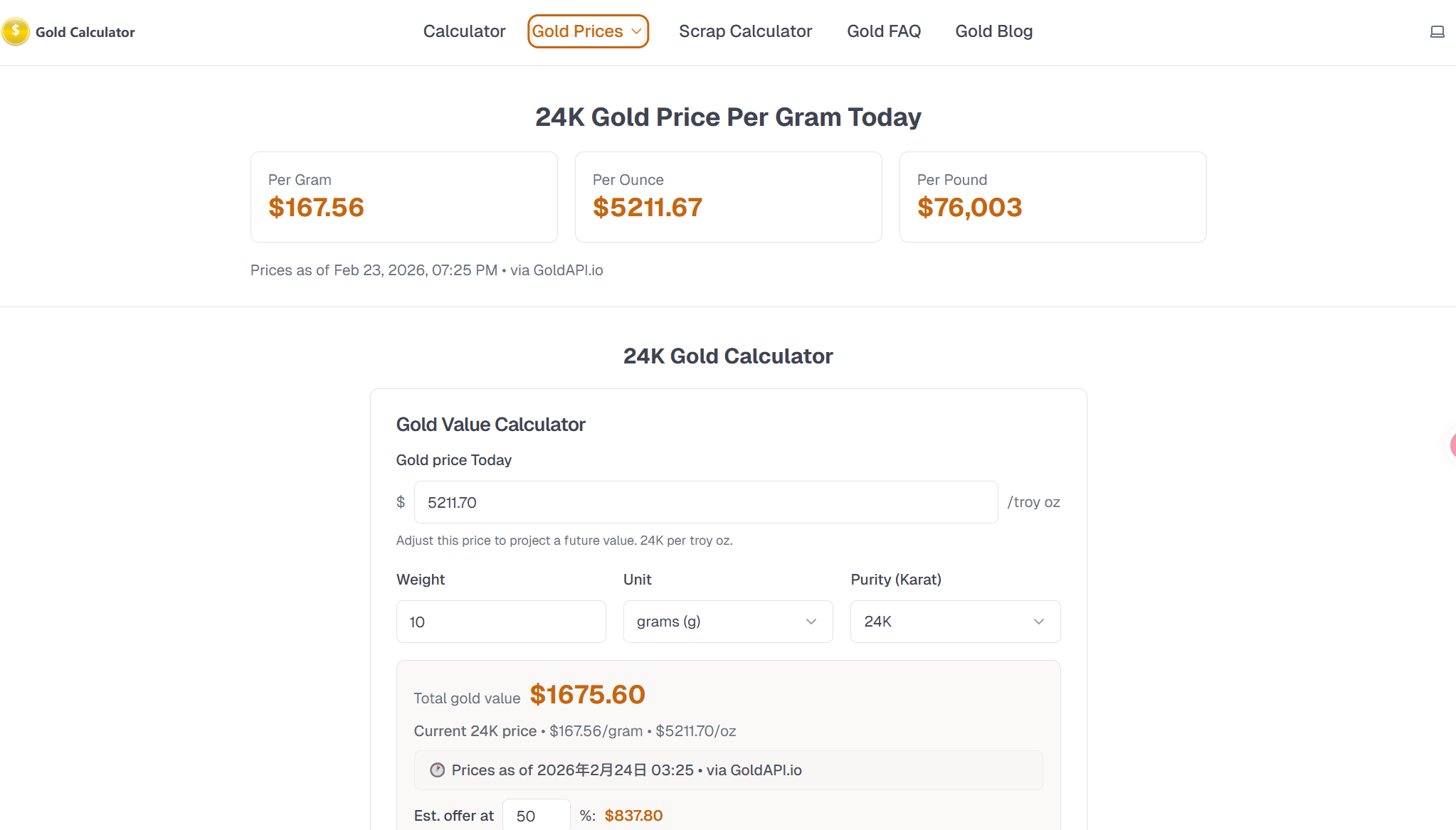Click the Total gold value amount

[x=587, y=695]
